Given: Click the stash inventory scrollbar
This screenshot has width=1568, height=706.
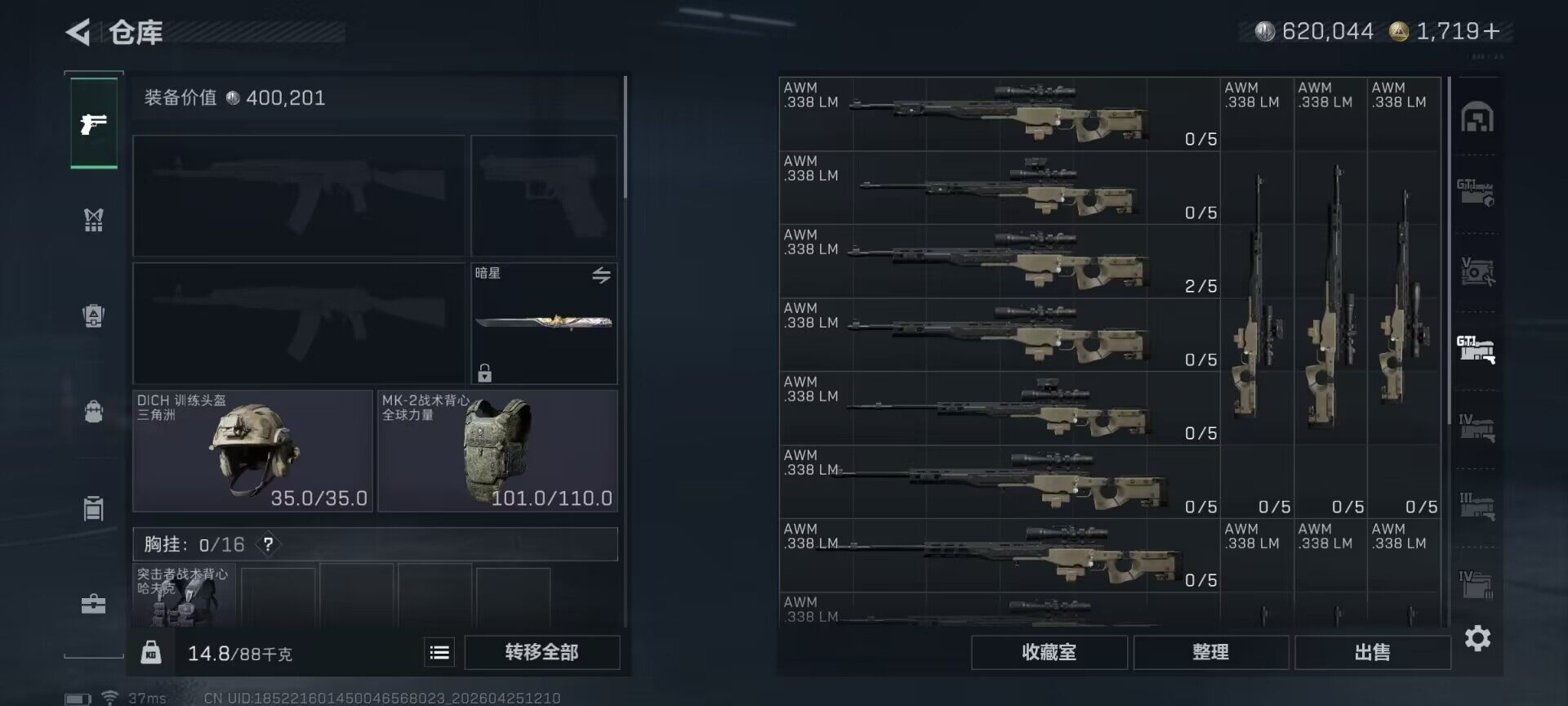Looking at the screenshot, I should [x=1450, y=249].
